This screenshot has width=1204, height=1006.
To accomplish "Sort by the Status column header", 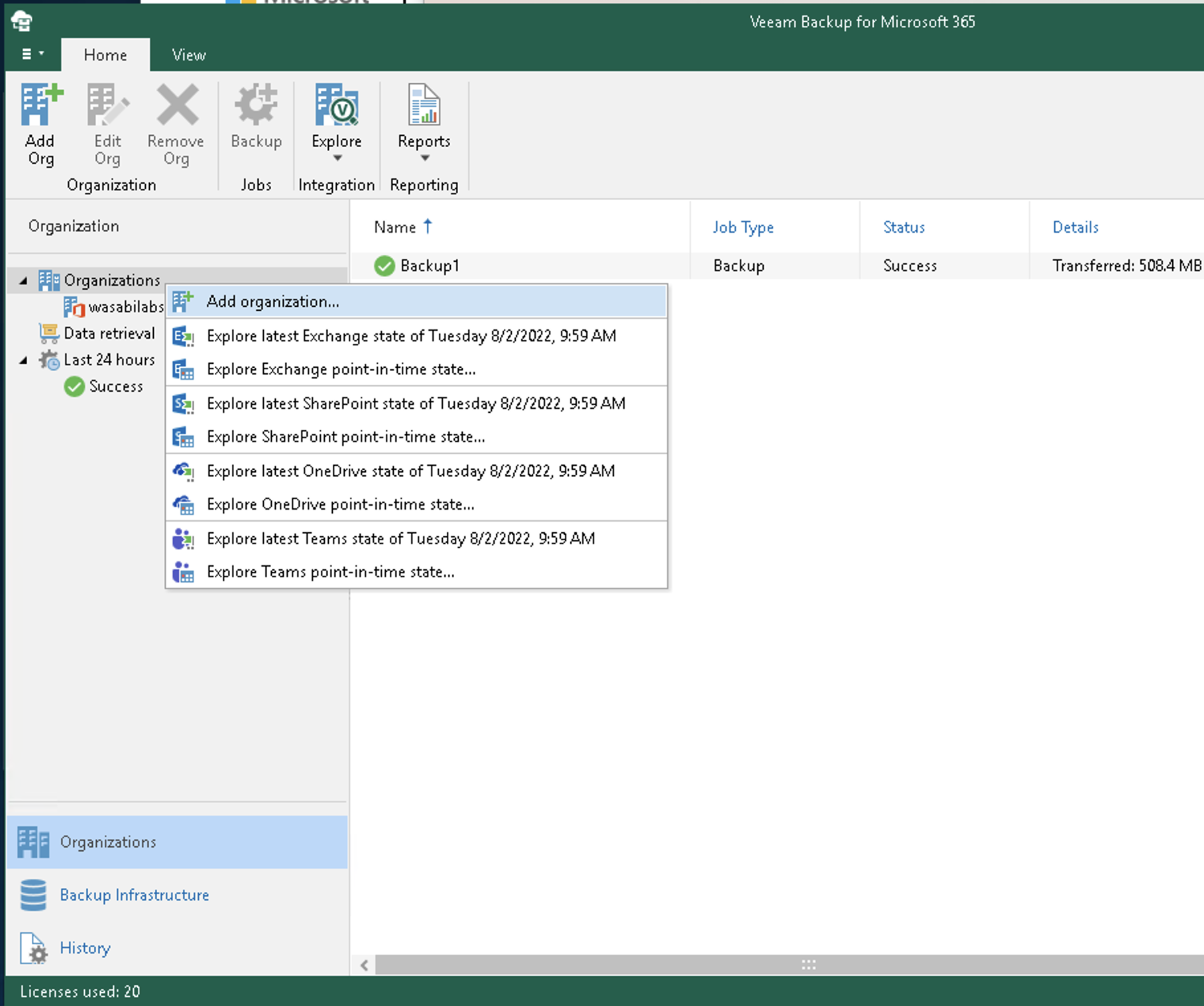I will click(904, 227).
